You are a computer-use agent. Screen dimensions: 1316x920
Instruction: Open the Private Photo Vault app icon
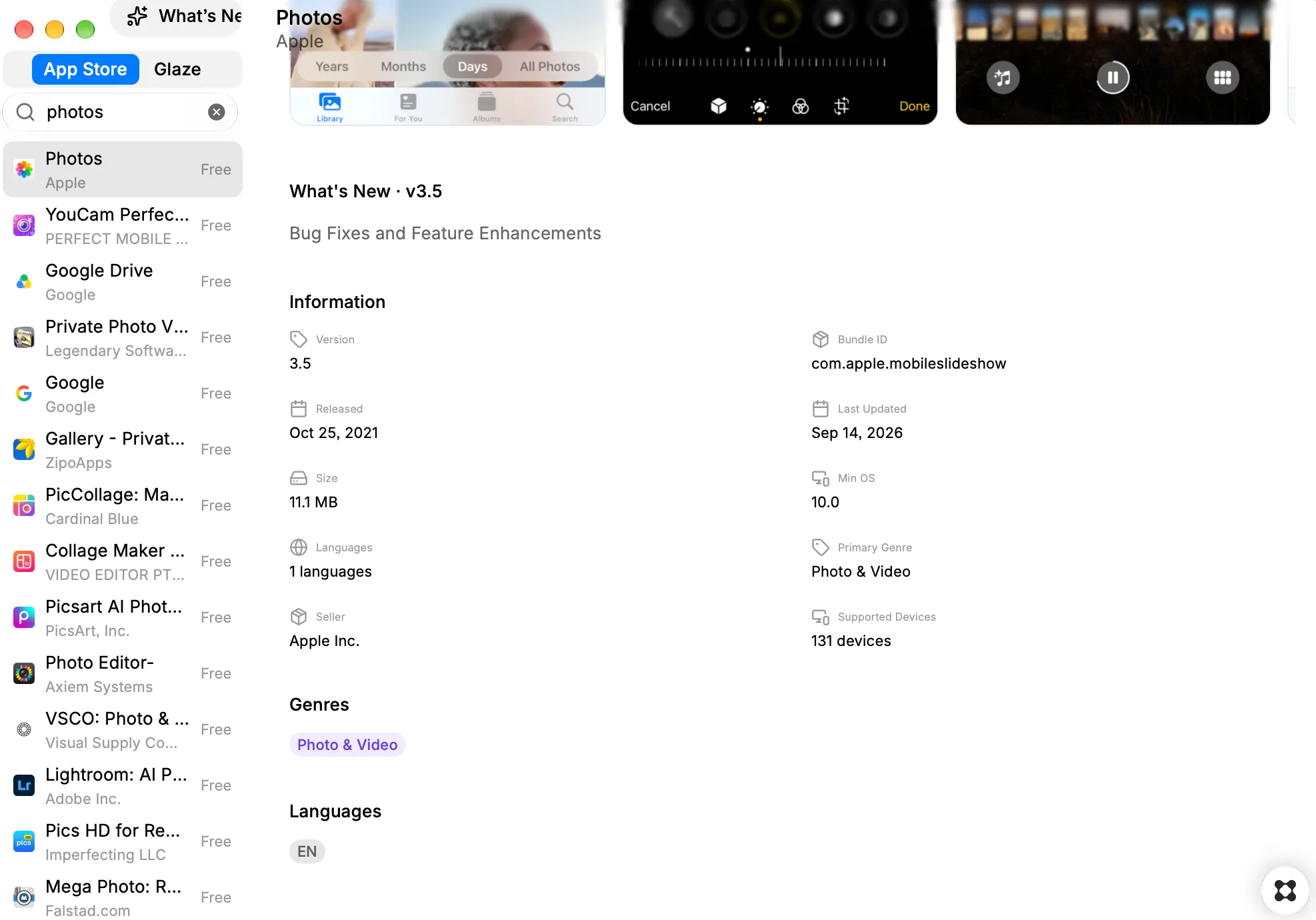pyautogui.click(x=24, y=337)
